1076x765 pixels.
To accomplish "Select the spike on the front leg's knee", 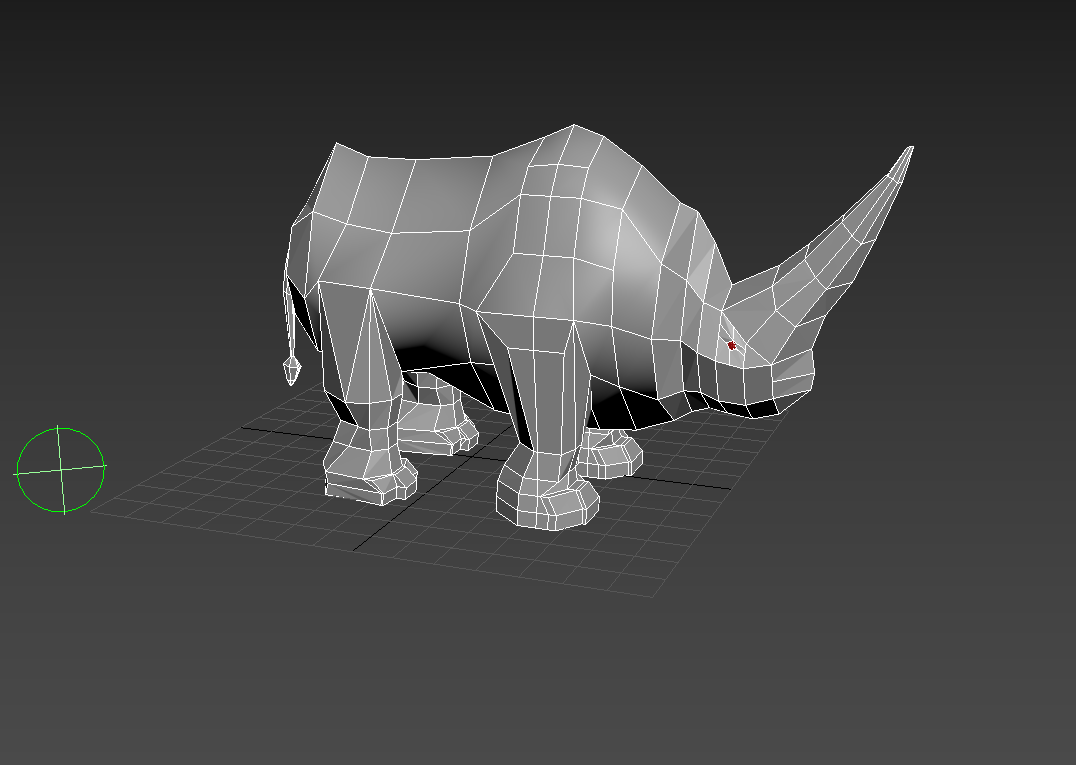I will (577, 345).
